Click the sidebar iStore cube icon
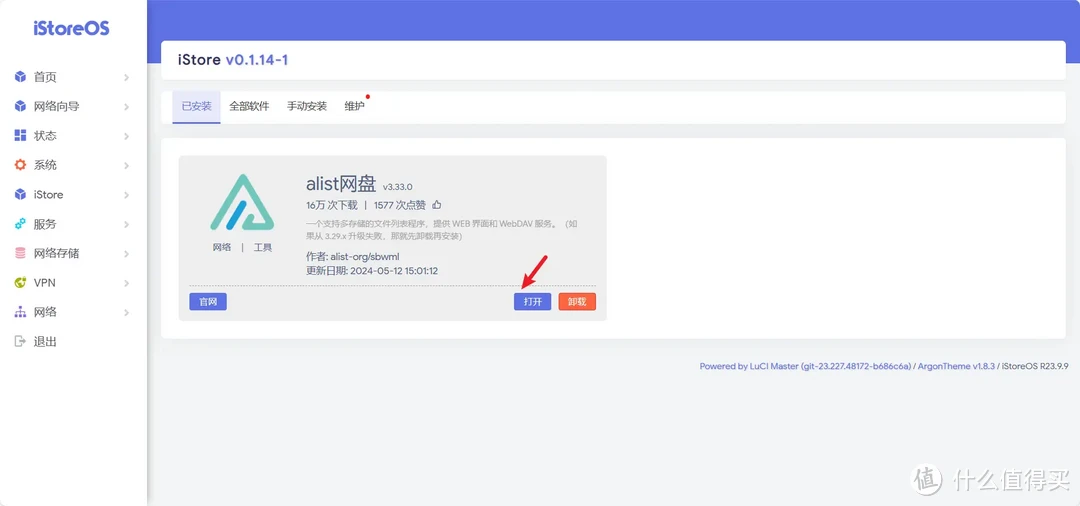The image size is (1080, 506). tap(21, 195)
